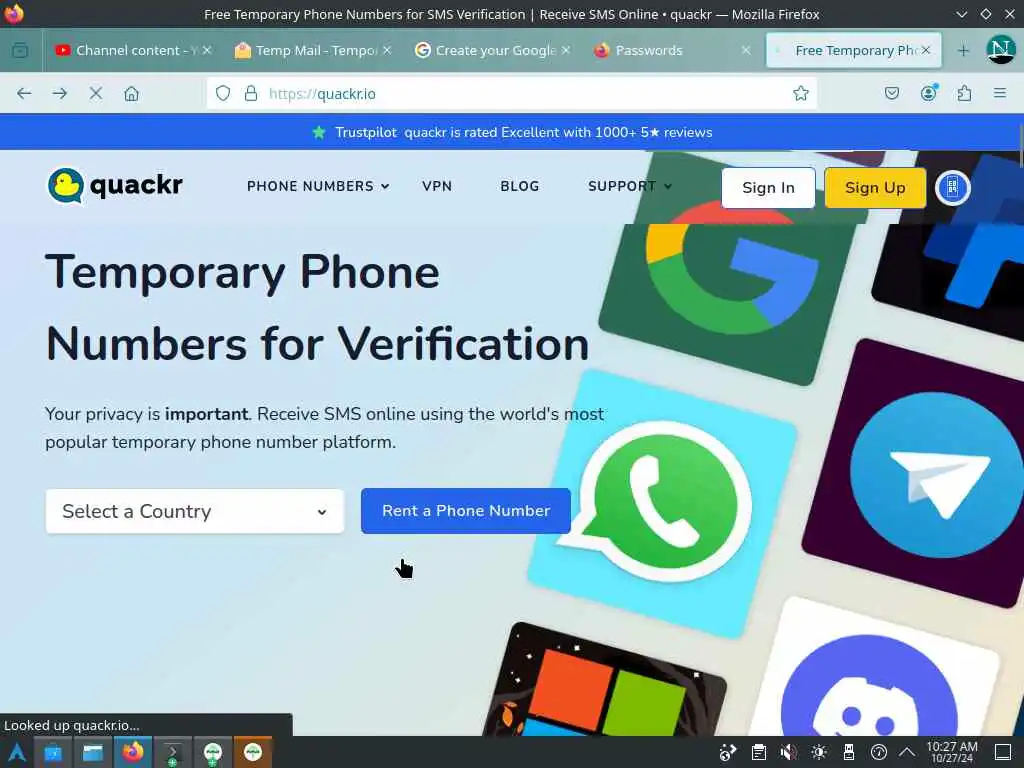The width and height of the screenshot is (1024, 768).
Task: Open the Select a Country dropdown
Action: [x=195, y=511]
